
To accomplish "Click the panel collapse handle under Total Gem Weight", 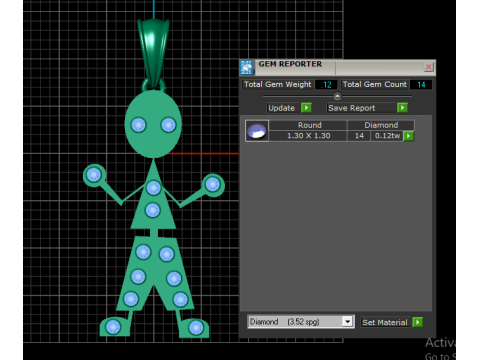I will click(x=337, y=96).
